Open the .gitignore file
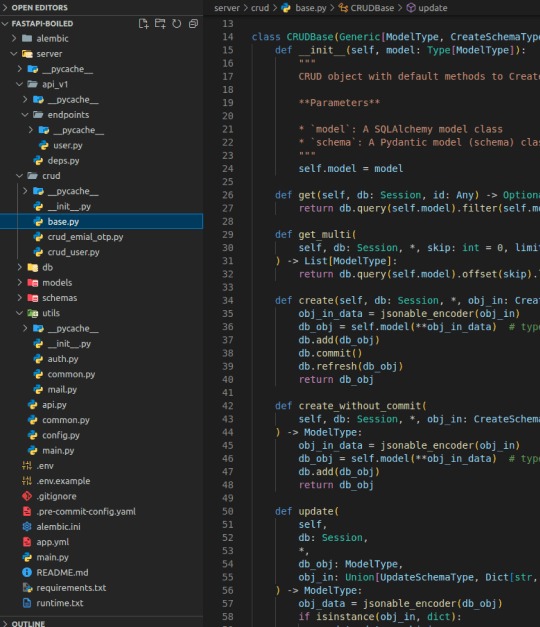Image resolution: width=540 pixels, height=627 pixels. (x=56, y=496)
